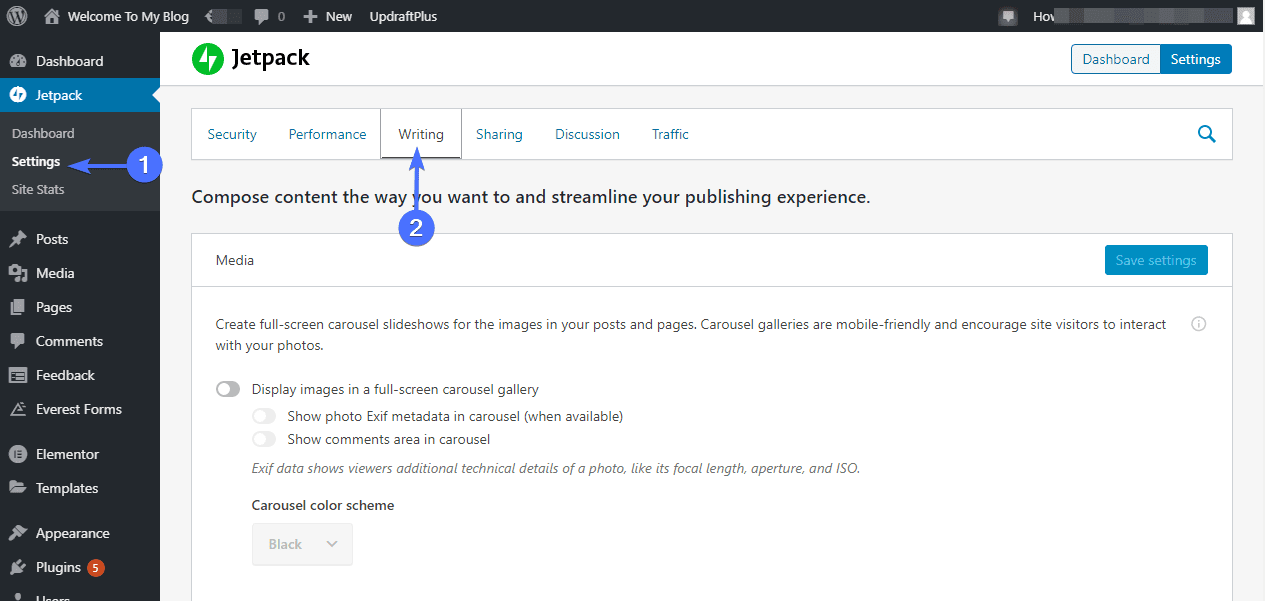The image size is (1265, 601).
Task: Toggle Show photo Exif metadata in carousel
Action: coord(264,416)
